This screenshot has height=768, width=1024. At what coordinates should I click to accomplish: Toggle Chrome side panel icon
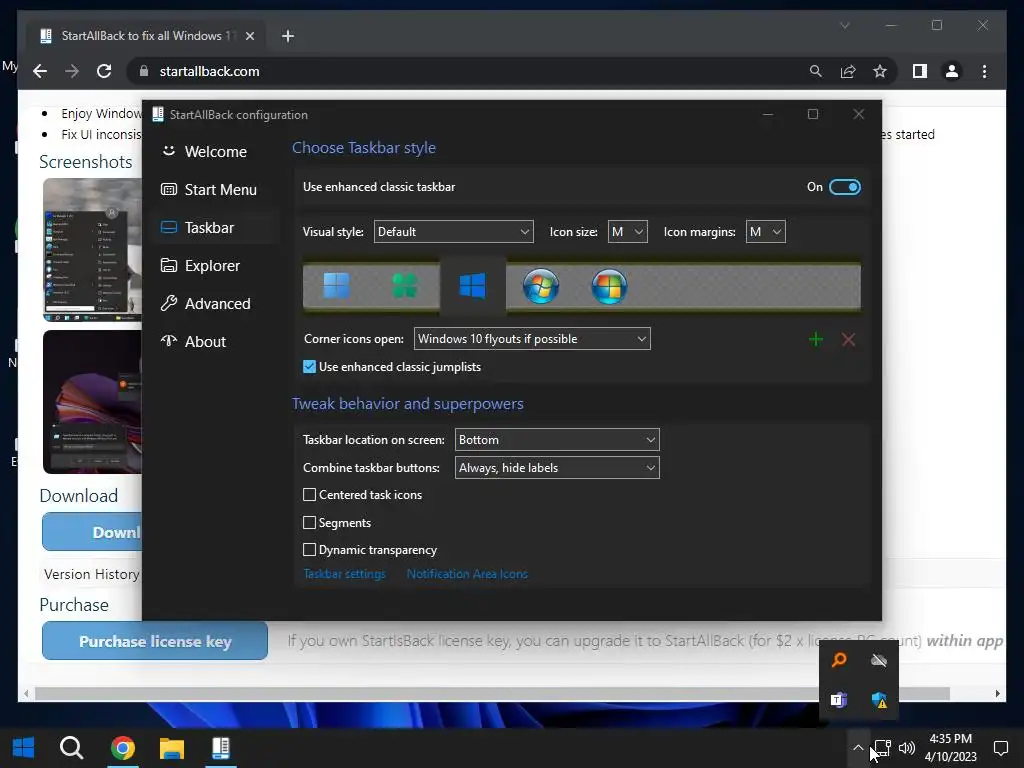coord(920,71)
